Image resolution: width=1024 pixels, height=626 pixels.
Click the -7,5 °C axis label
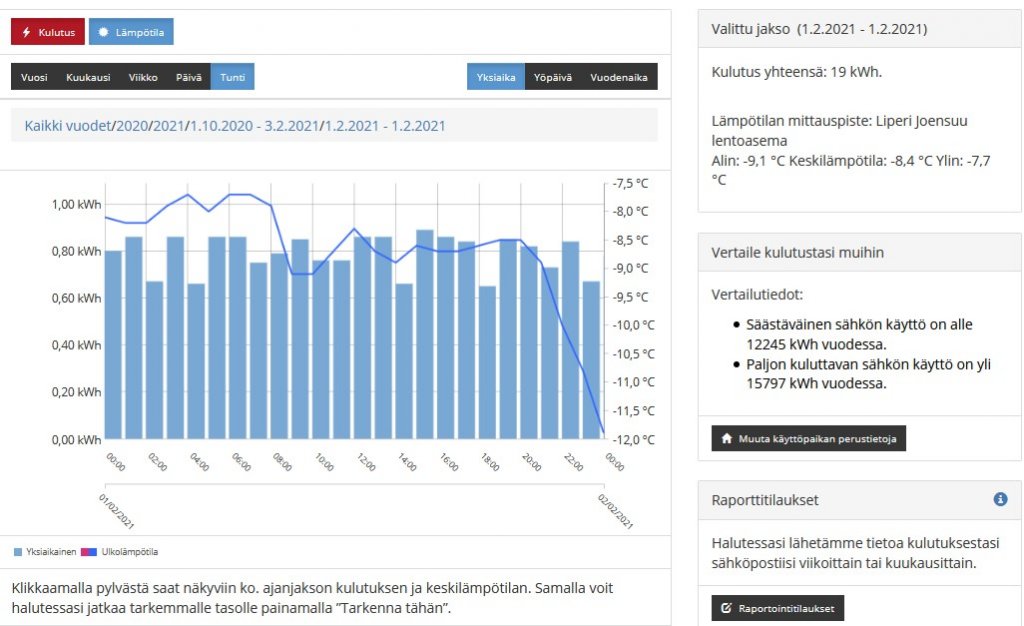click(x=631, y=184)
